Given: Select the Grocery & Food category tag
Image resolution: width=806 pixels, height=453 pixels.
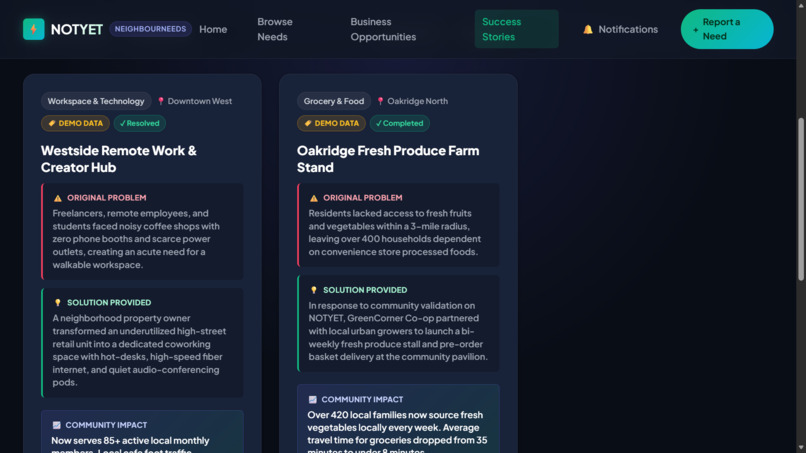Looking at the screenshot, I should click(x=334, y=101).
